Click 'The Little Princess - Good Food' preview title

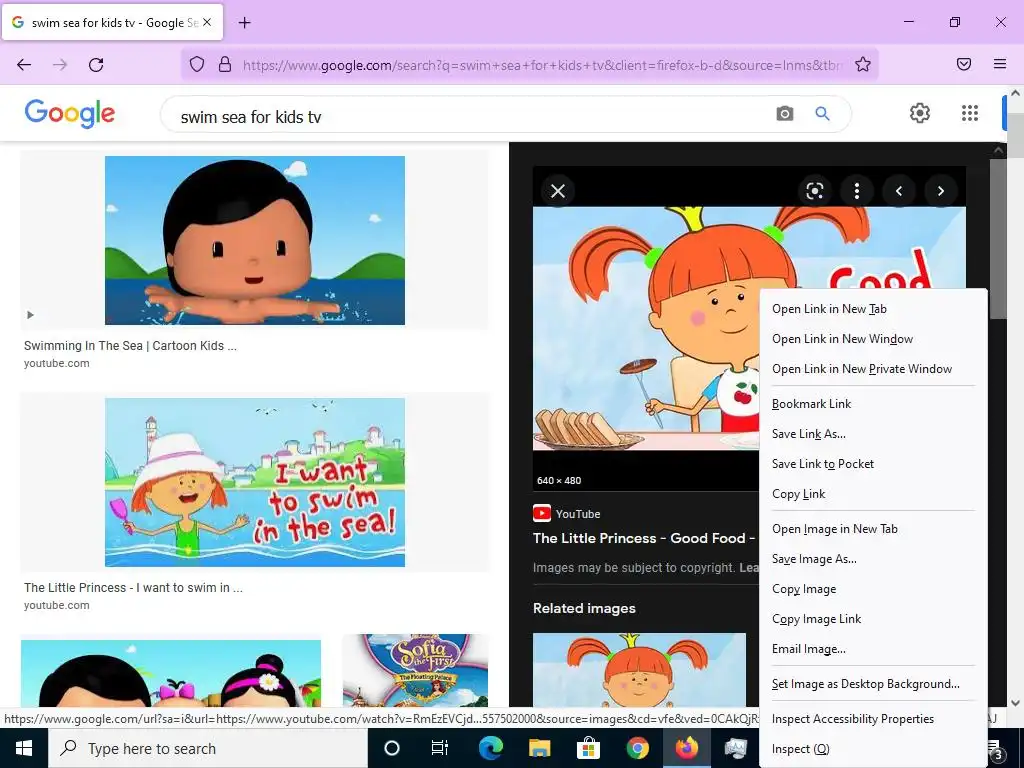pos(644,538)
